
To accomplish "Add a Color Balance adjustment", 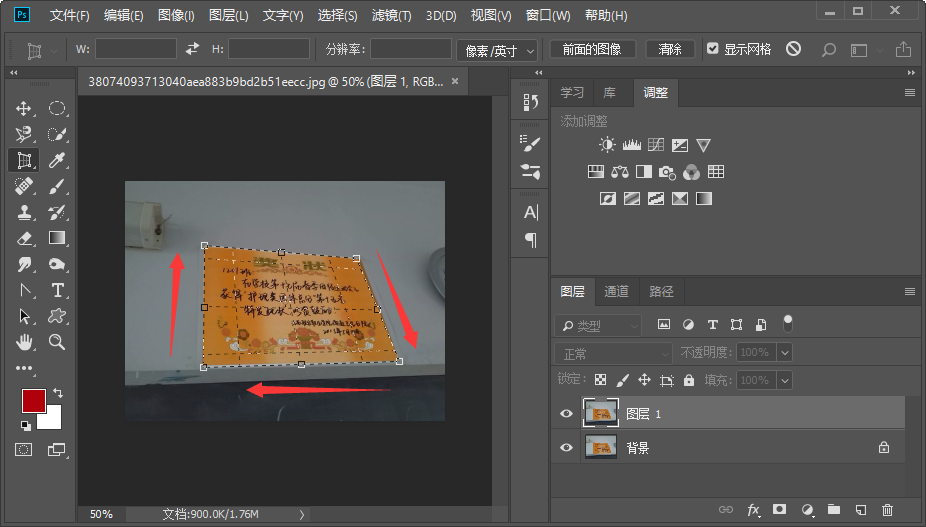I will (x=619, y=172).
